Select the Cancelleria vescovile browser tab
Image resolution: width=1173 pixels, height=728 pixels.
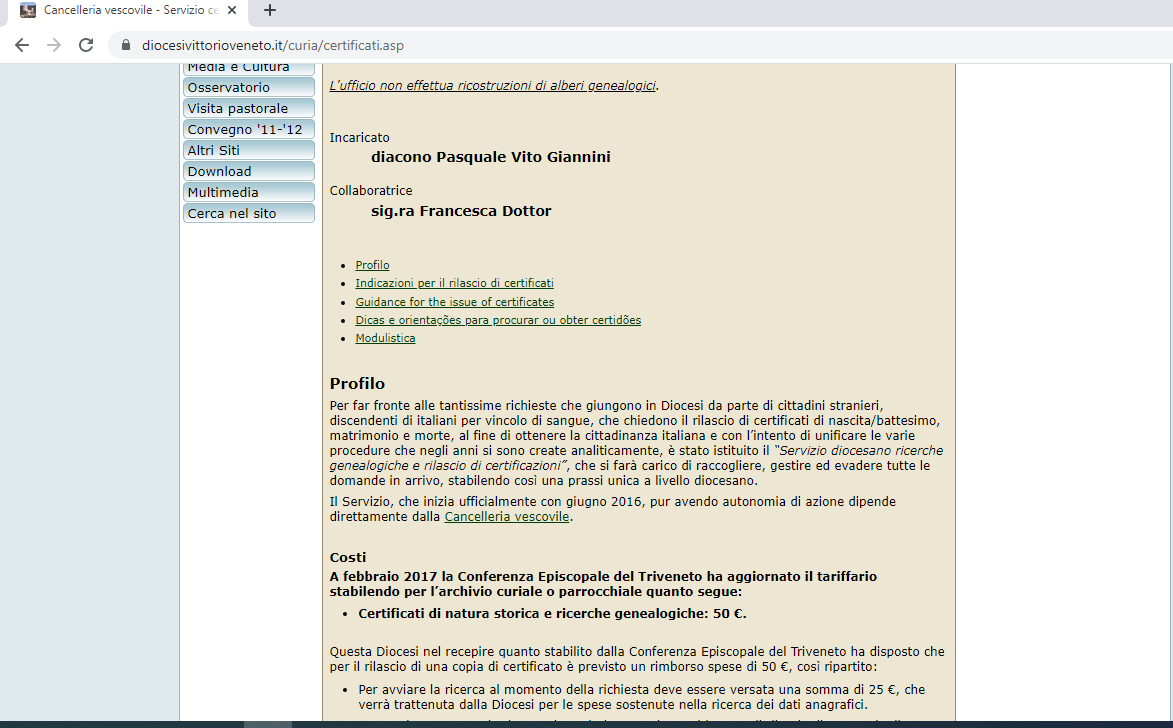point(129,10)
